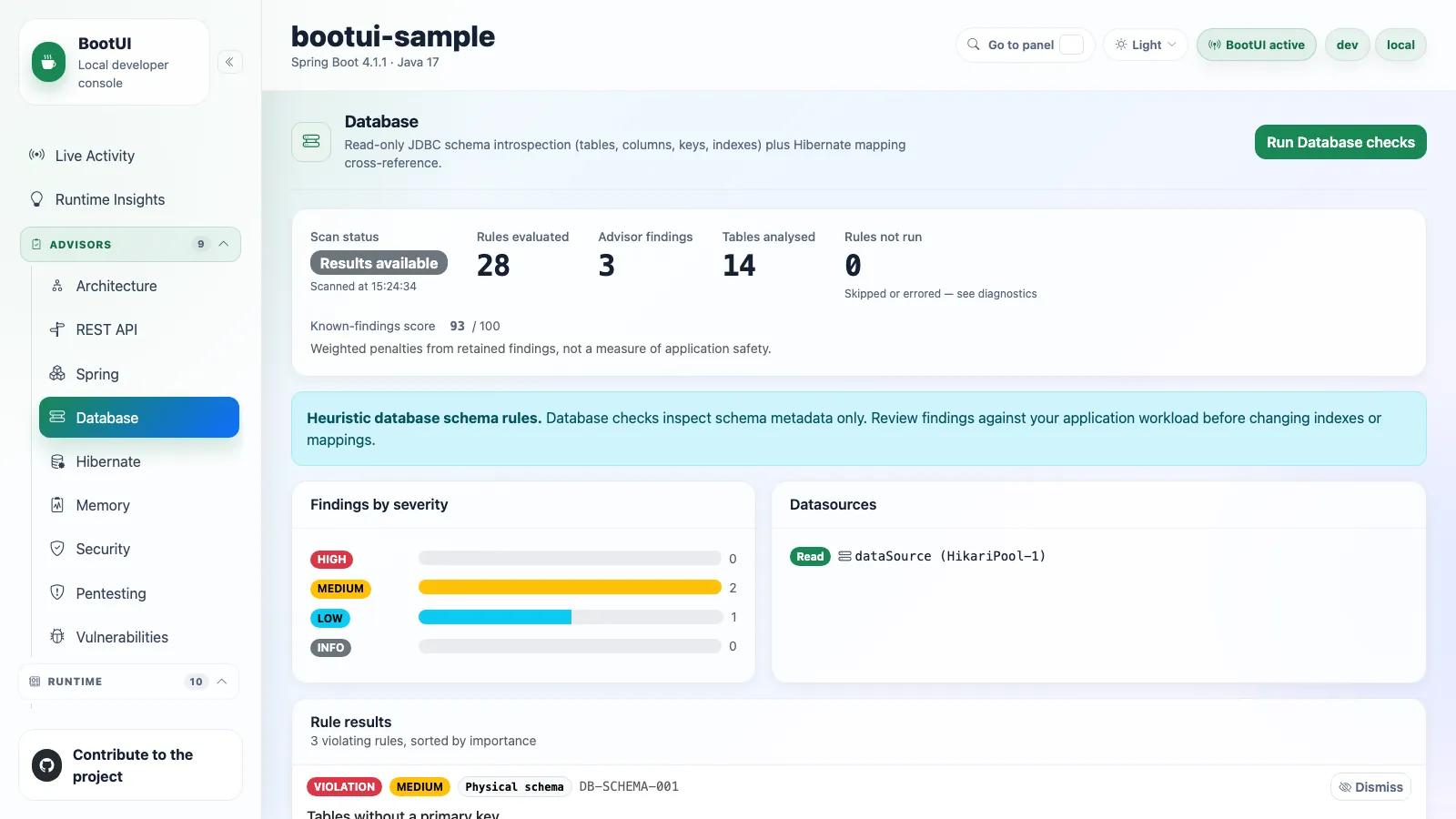Click the search magnifier in Go to panel

click(974, 45)
